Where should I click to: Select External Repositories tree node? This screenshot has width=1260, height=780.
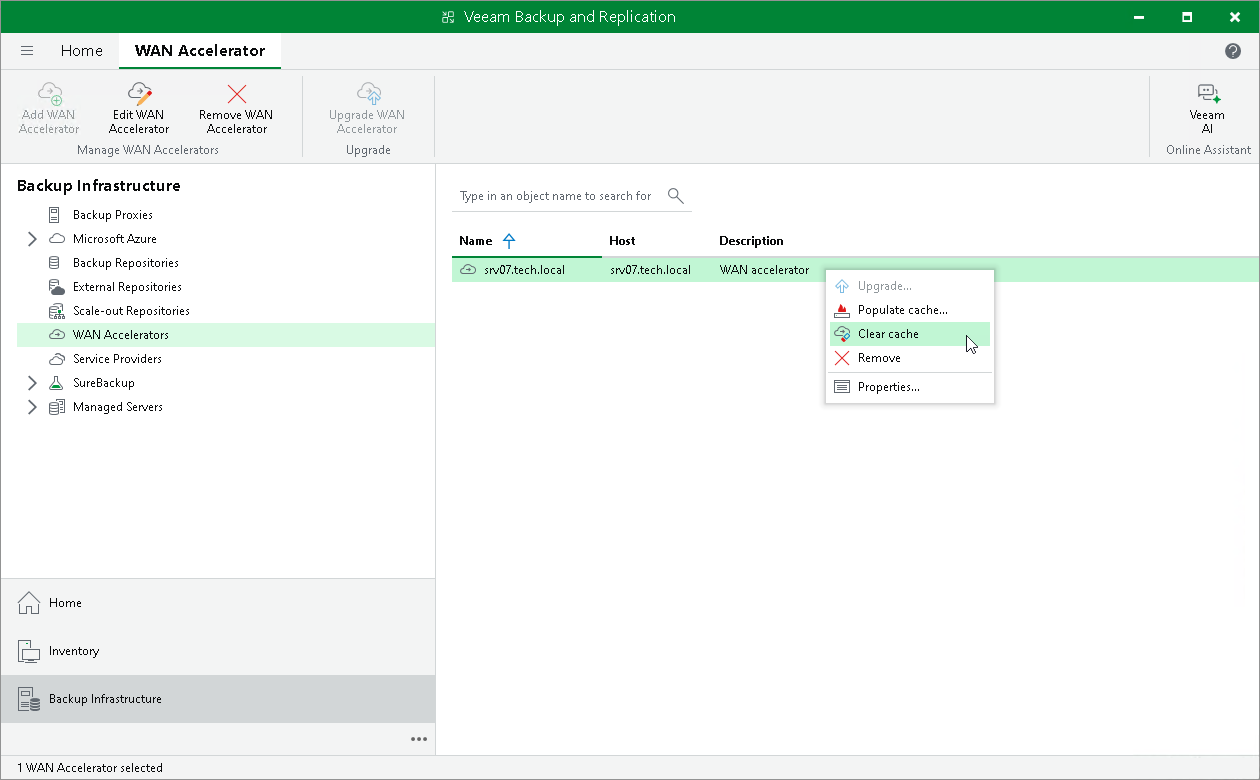127,287
